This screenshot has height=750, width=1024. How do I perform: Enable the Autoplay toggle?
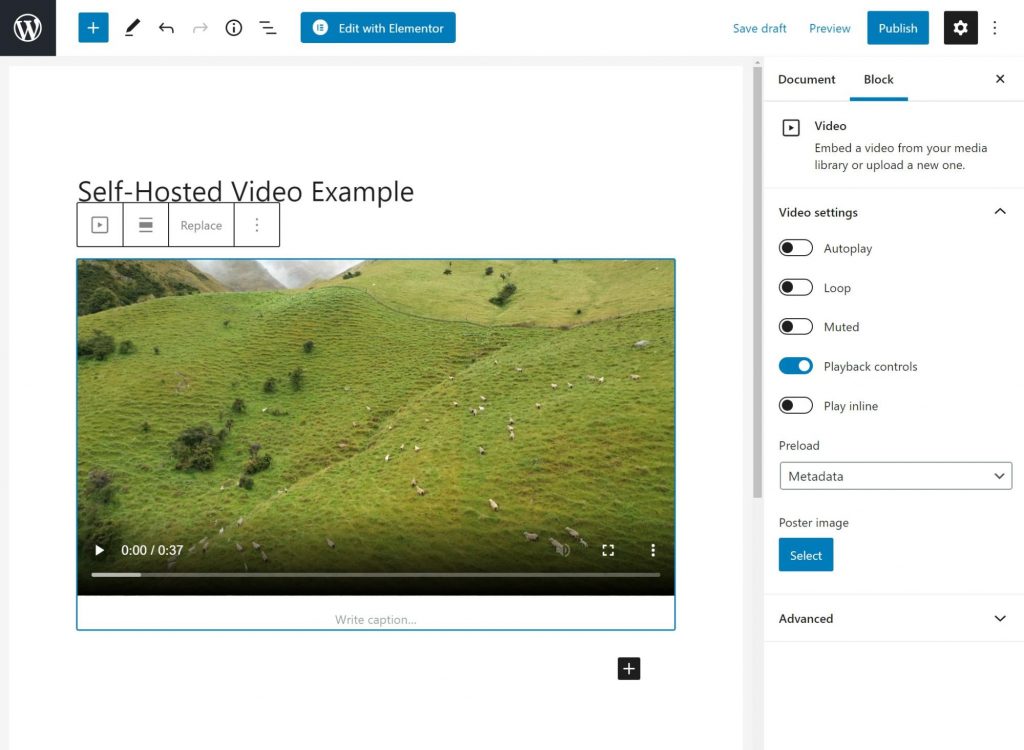796,248
